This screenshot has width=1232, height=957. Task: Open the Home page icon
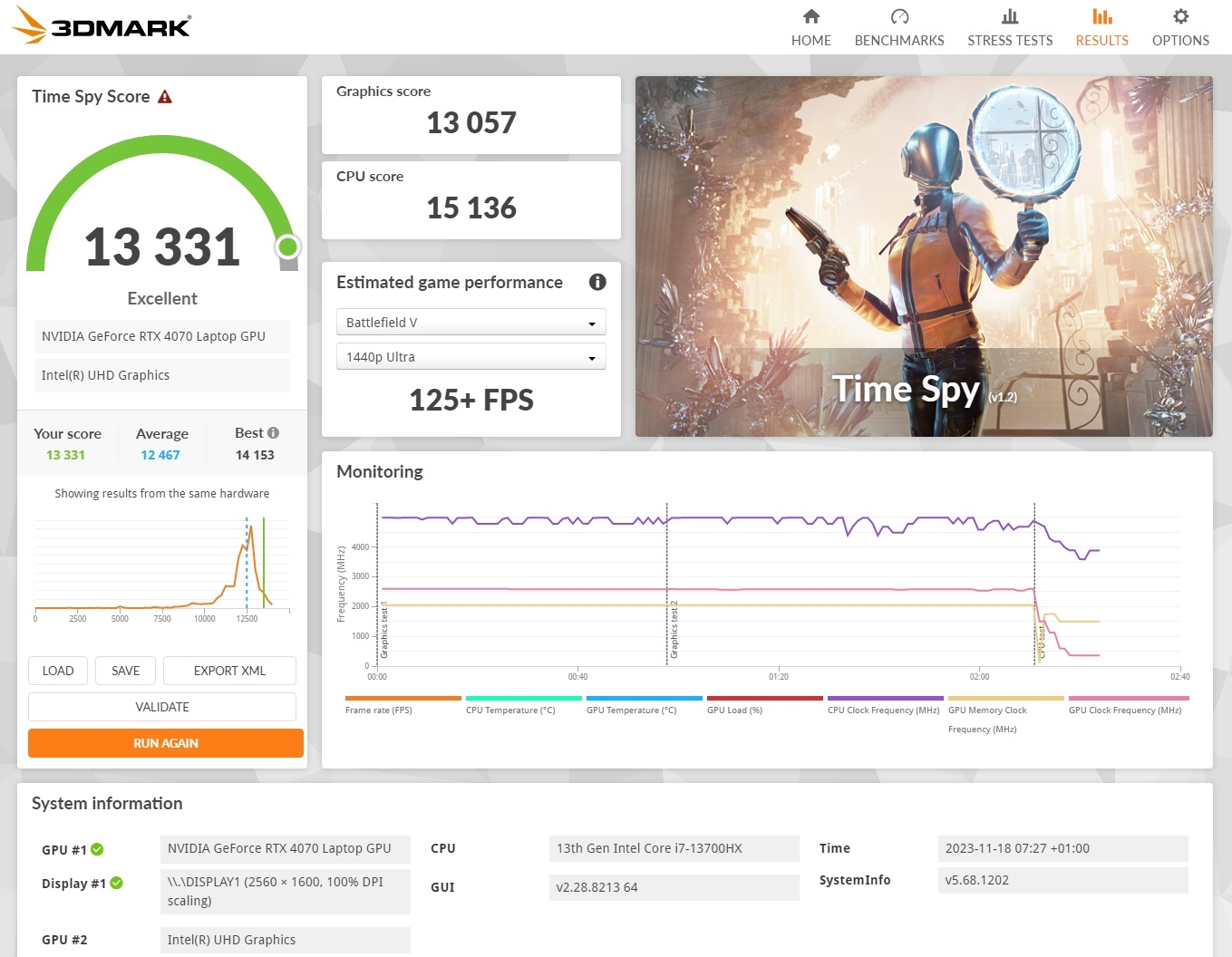[811, 16]
